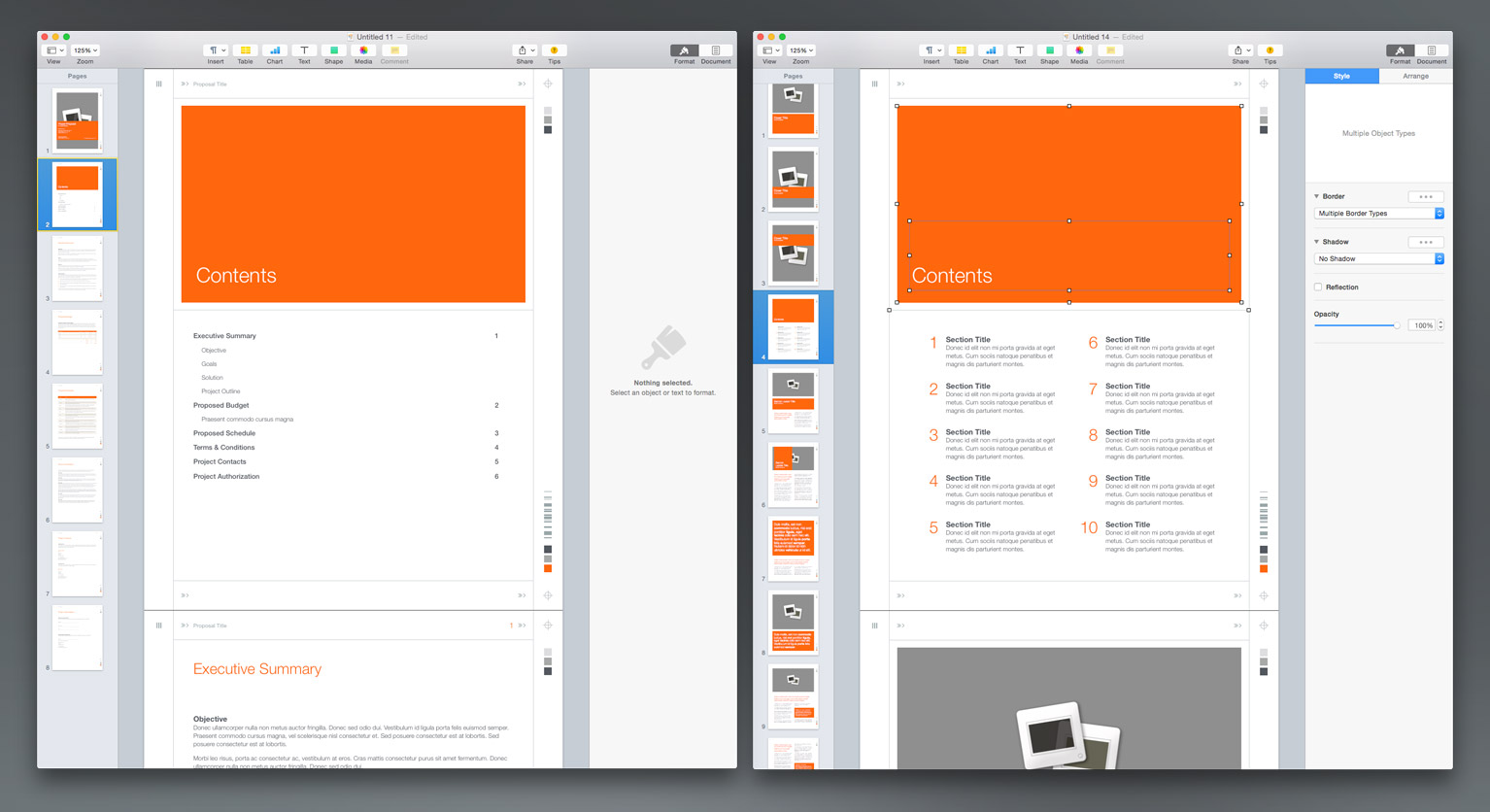Open the Multiple Border Types dropdown

[x=1378, y=214]
